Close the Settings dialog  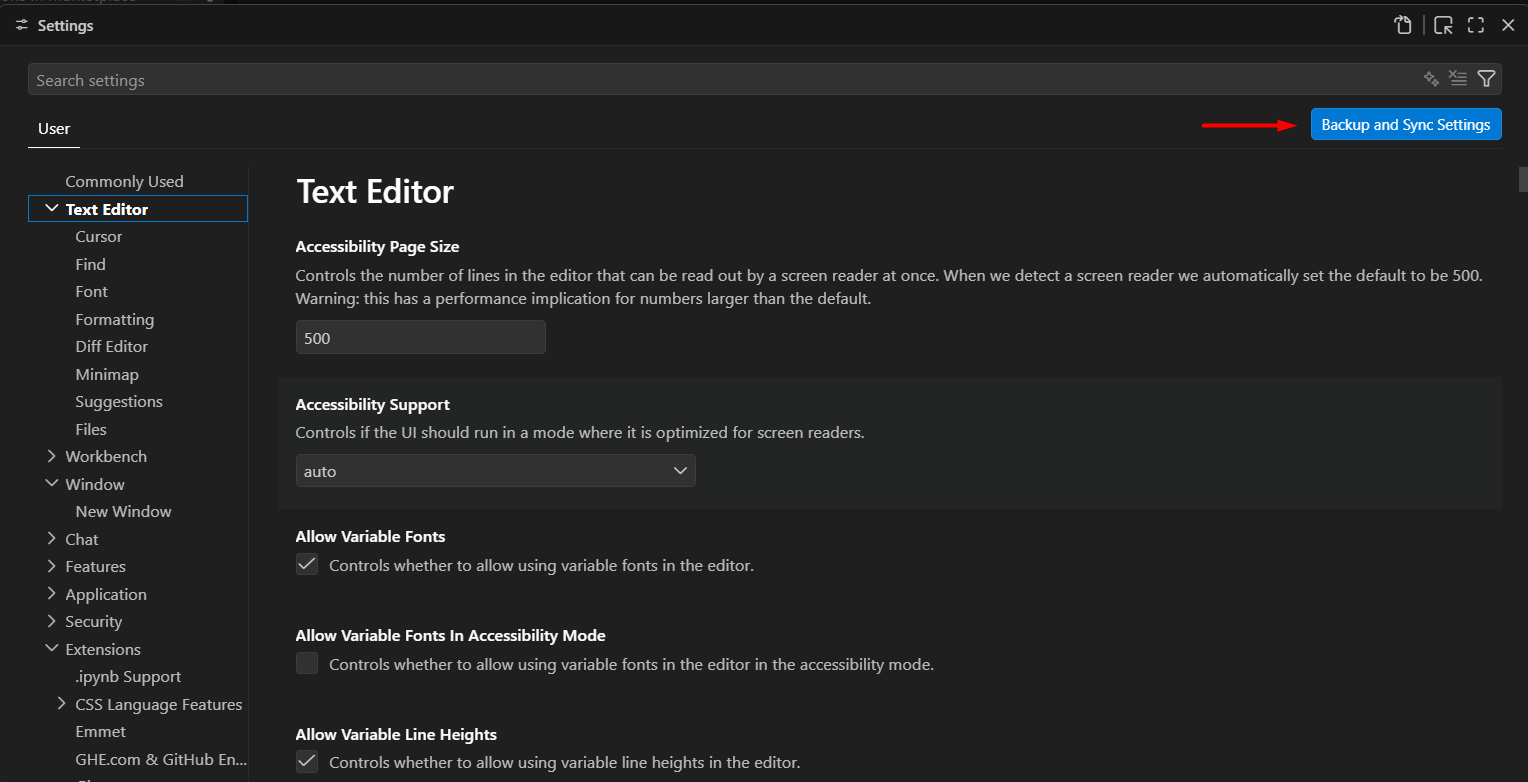(x=1508, y=26)
